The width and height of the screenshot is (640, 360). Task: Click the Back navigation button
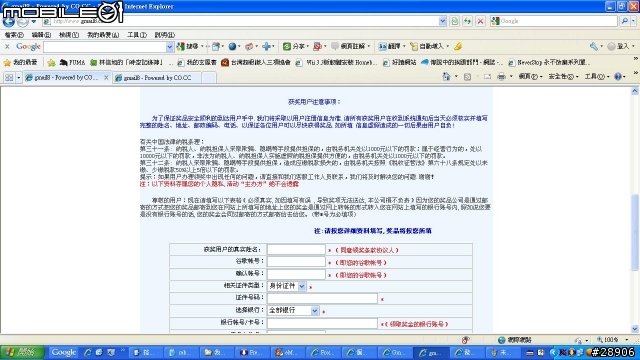[9, 21]
